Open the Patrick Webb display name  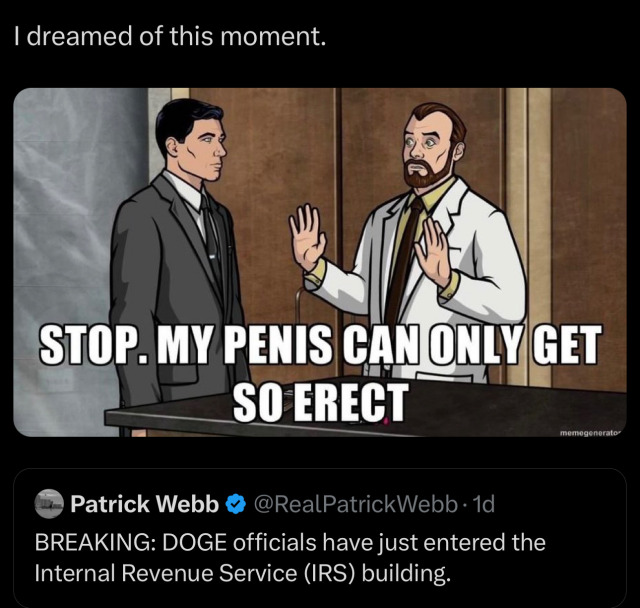pyautogui.click(x=144, y=504)
